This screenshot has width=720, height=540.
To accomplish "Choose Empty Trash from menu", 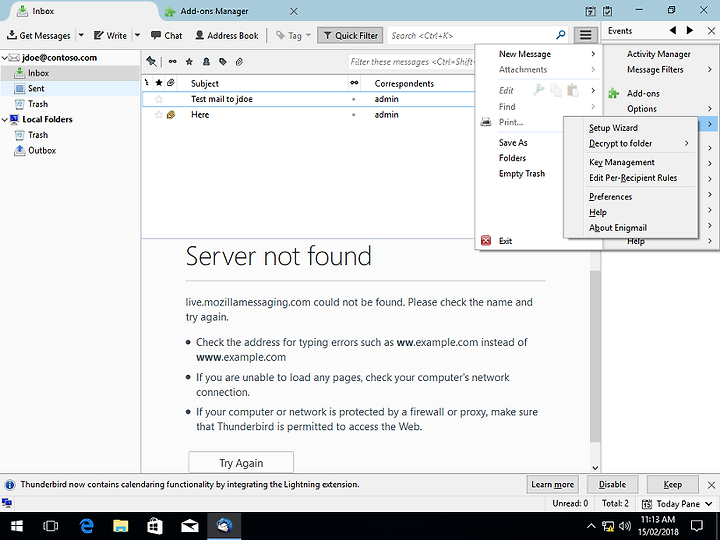I will [521, 174].
